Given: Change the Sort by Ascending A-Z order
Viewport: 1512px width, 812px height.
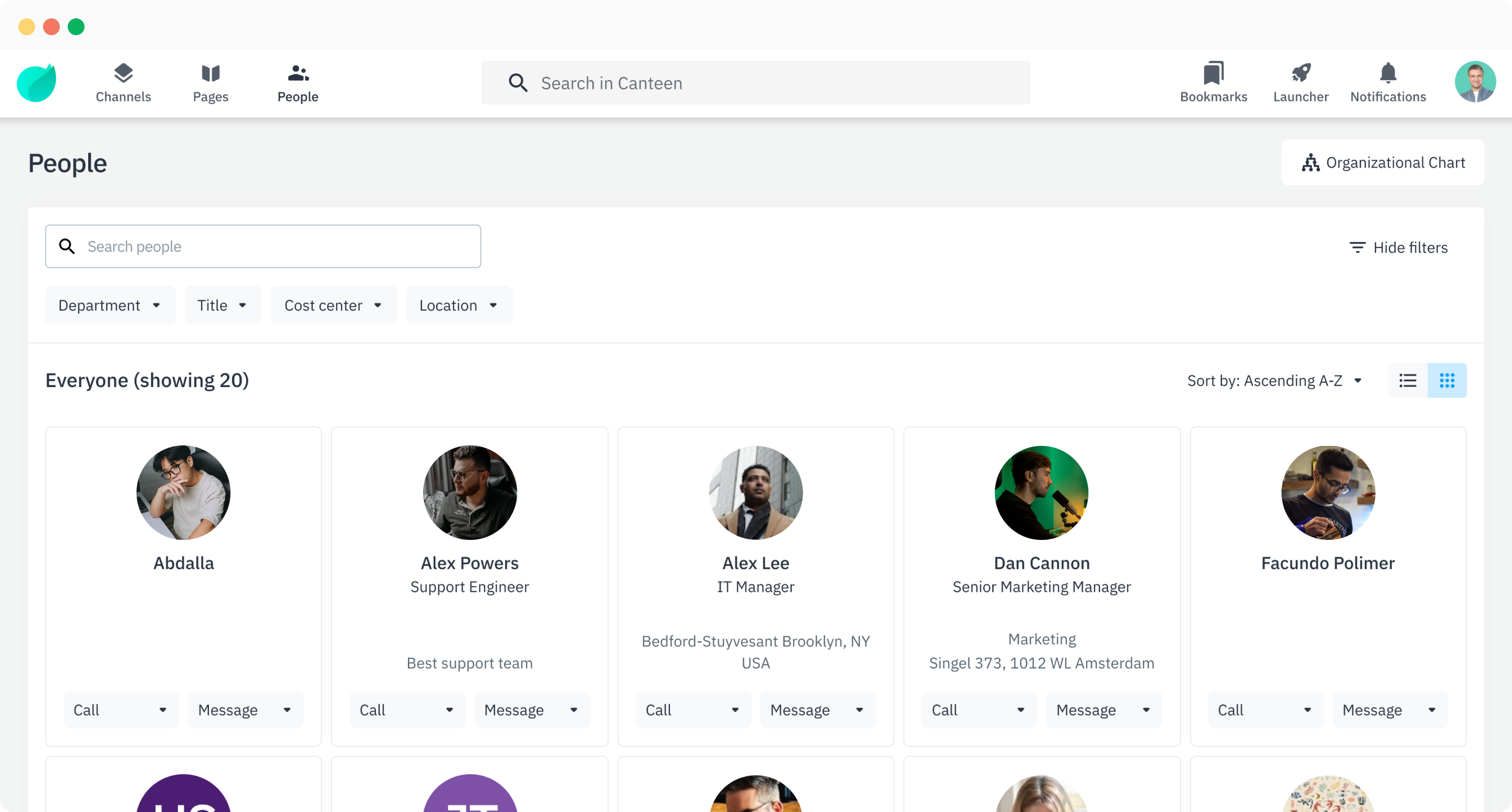Looking at the screenshot, I should click(1274, 380).
